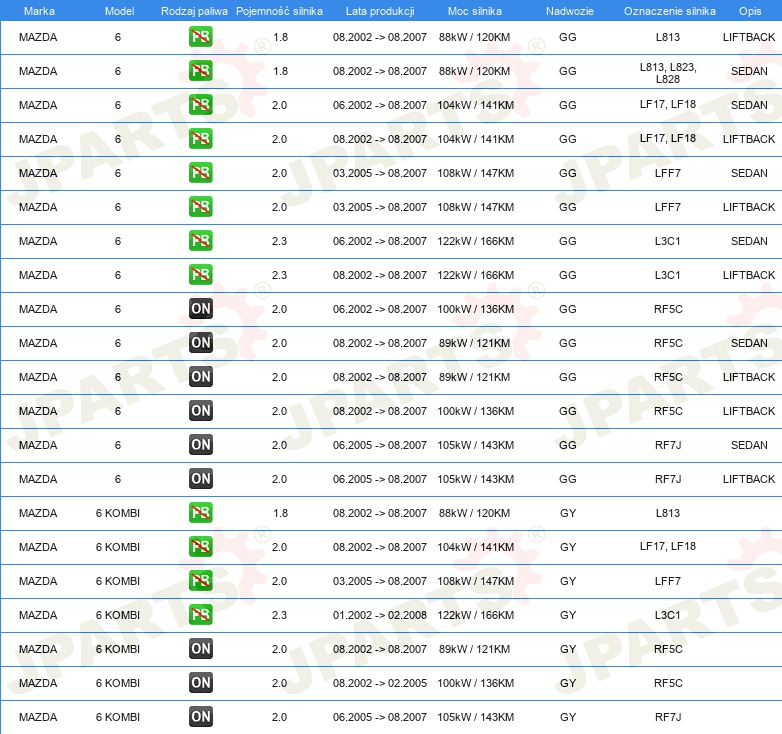Click the Rodzaj paliwa column header
The image size is (782, 734).
click(x=194, y=10)
